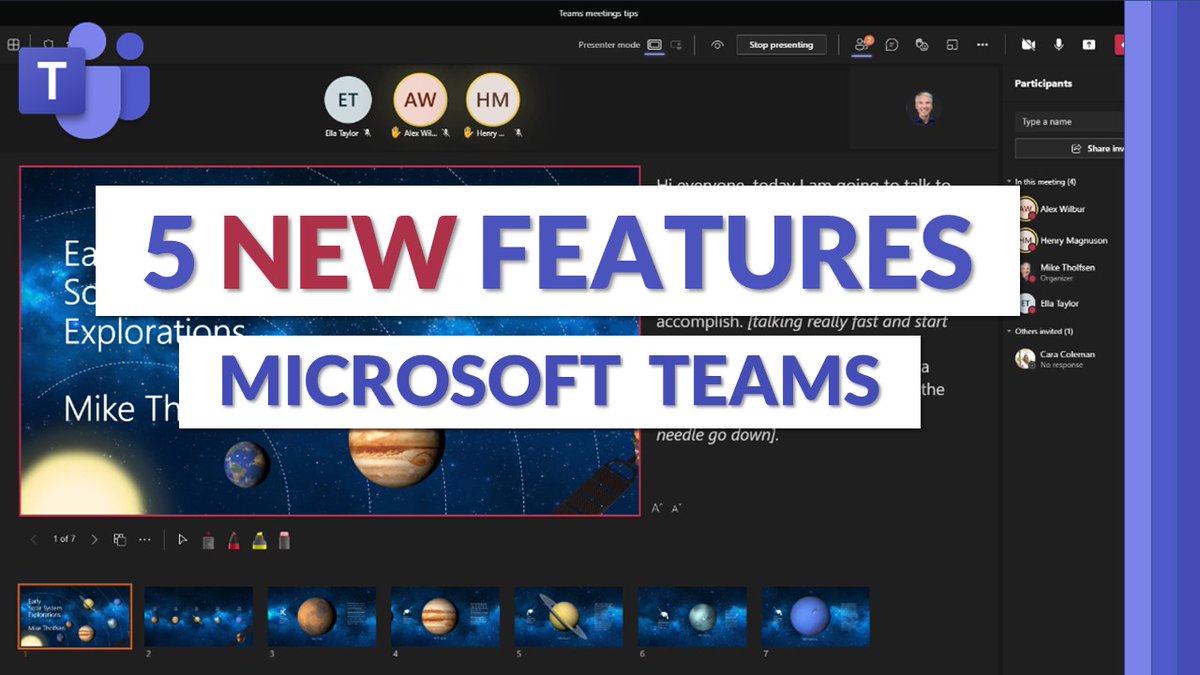Open the share content tray icon
Image resolution: width=1200 pixels, height=675 pixels.
pos(1089,45)
